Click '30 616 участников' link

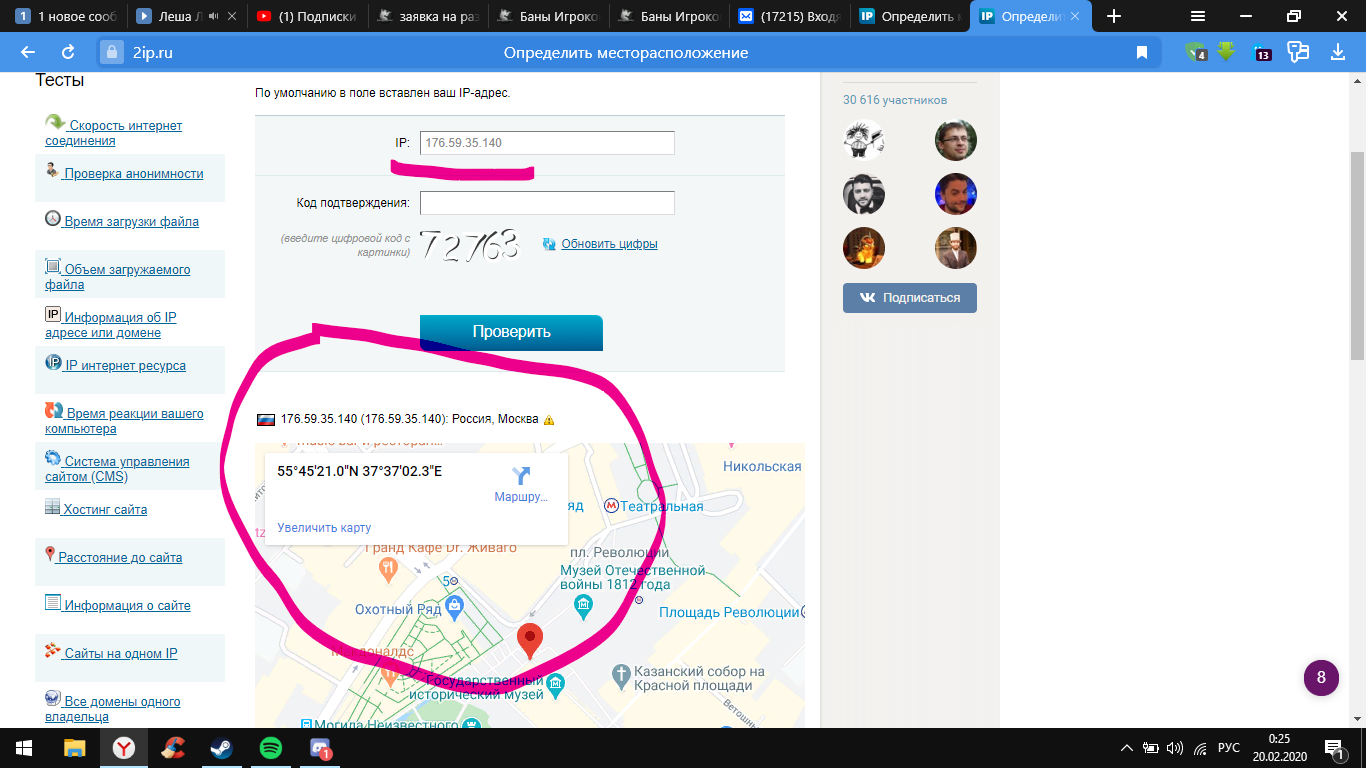click(895, 100)
